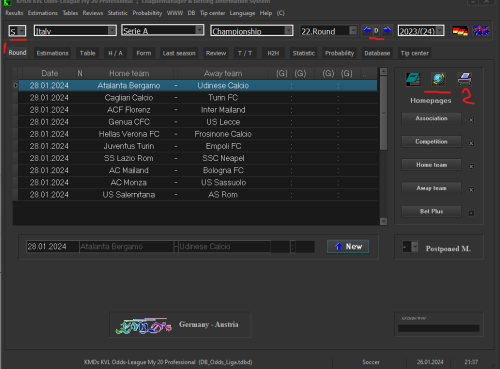This screenshot has height=369, width=500.
Task: Toggle the checkbox beside Competition
Action: tap(471, 143)
